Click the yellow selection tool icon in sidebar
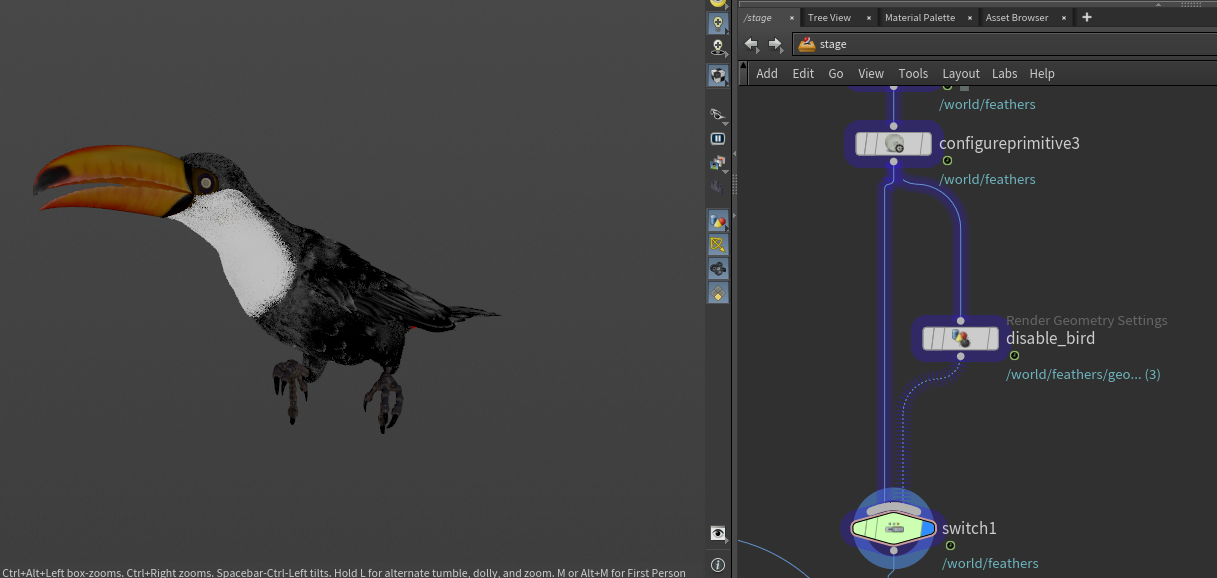Image resolution: width=1217 pixels, height=578 pixels. [717, 244]
